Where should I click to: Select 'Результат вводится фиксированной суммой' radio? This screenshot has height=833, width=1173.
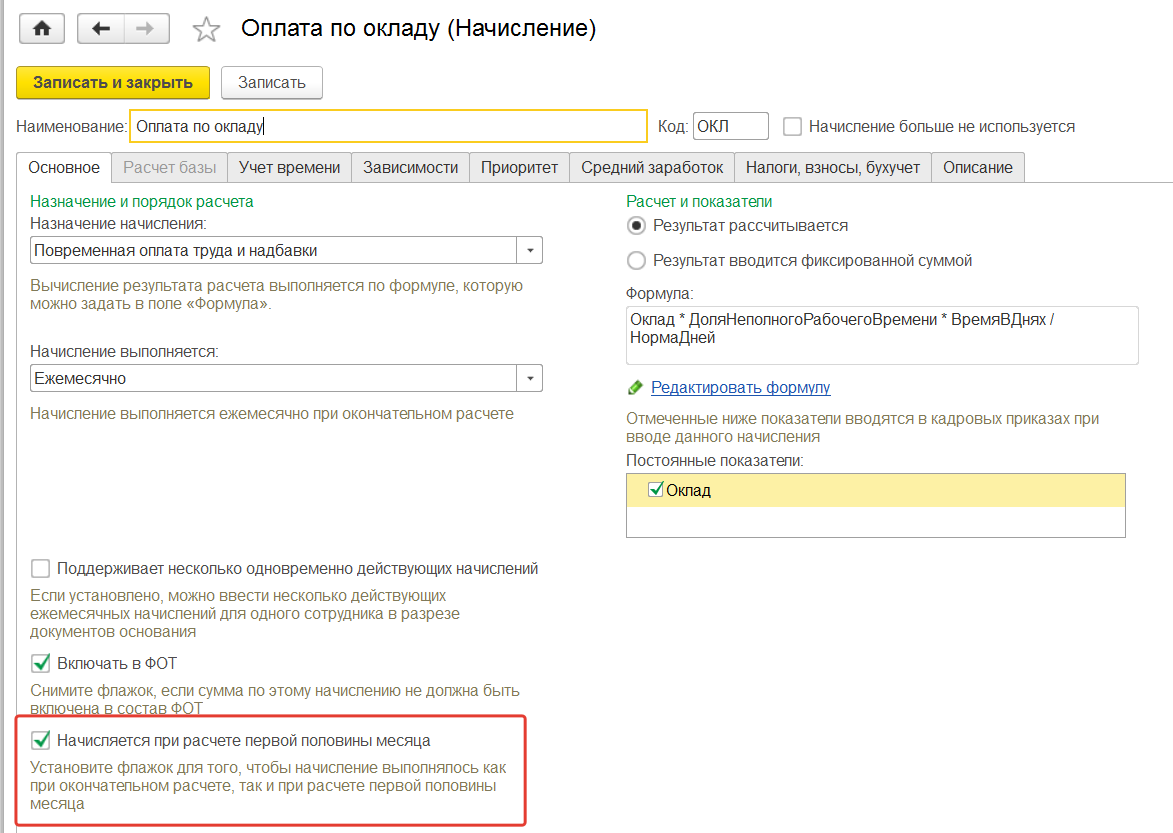pyautogui.click(x=636, y=260)
